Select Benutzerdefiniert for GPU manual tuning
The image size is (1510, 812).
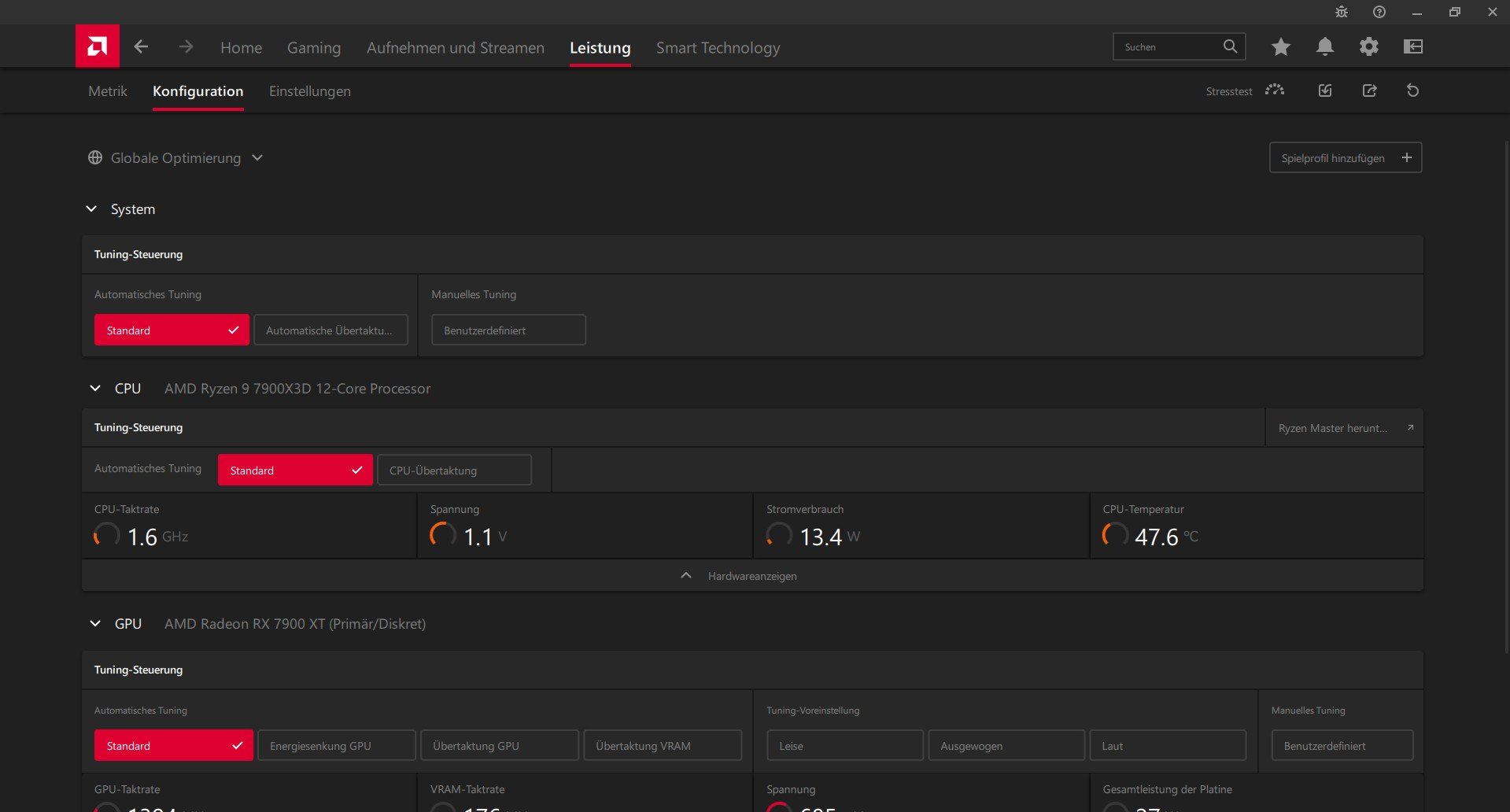pyautogui.click(x=1342, y=745)
